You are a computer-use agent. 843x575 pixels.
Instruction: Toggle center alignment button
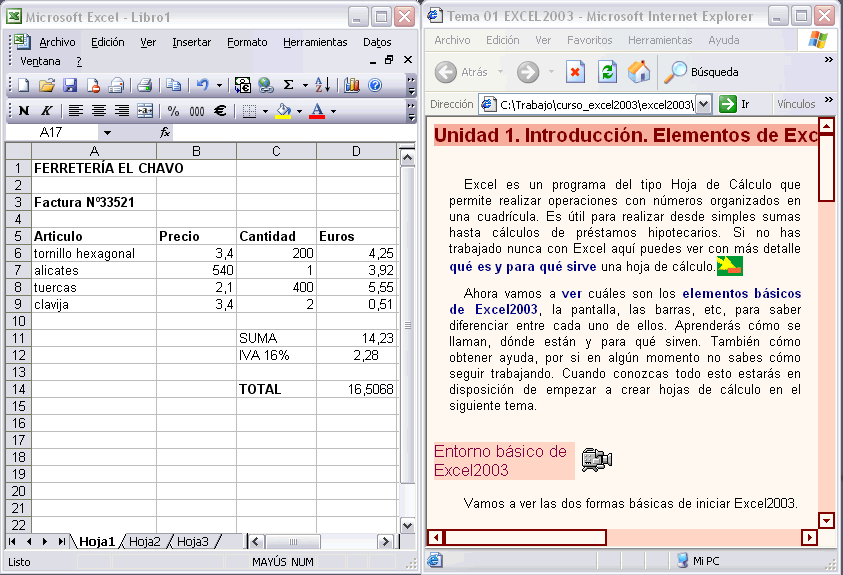(x=99, y=111)
